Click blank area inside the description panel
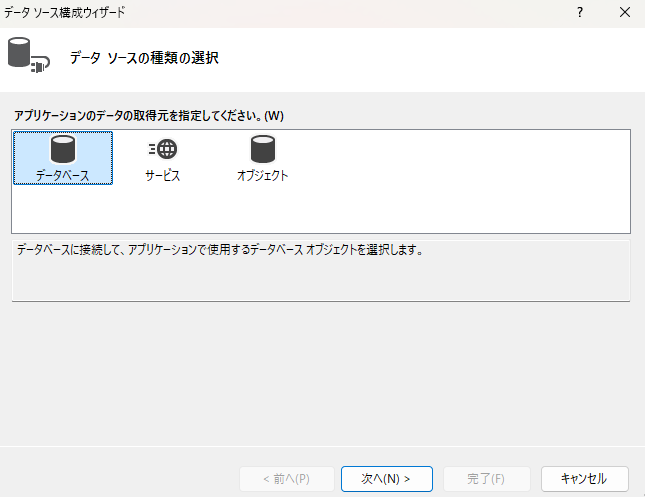The width and height of the screenshot is (645, 497). (320, 280)
